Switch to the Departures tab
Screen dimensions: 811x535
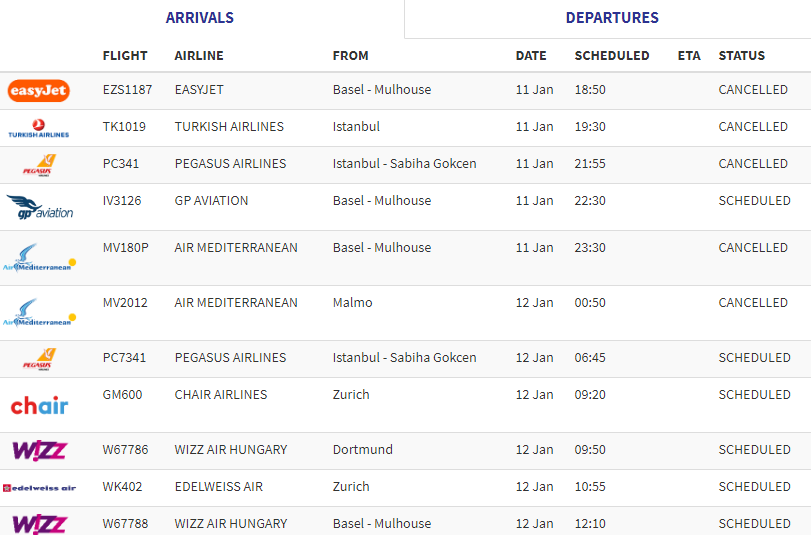(x=612, y=18)
